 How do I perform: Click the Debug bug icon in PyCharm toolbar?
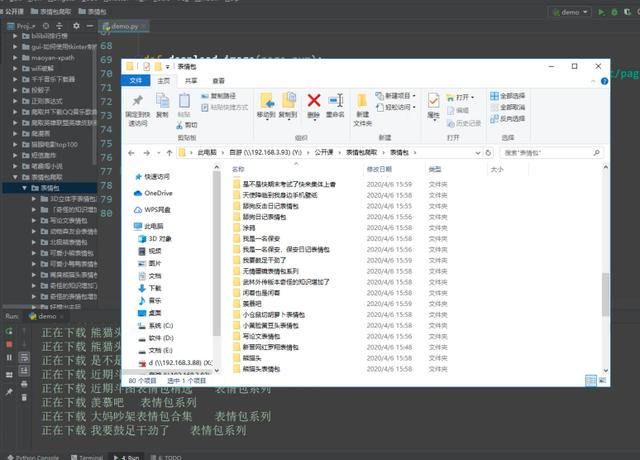tap(614, 12)
